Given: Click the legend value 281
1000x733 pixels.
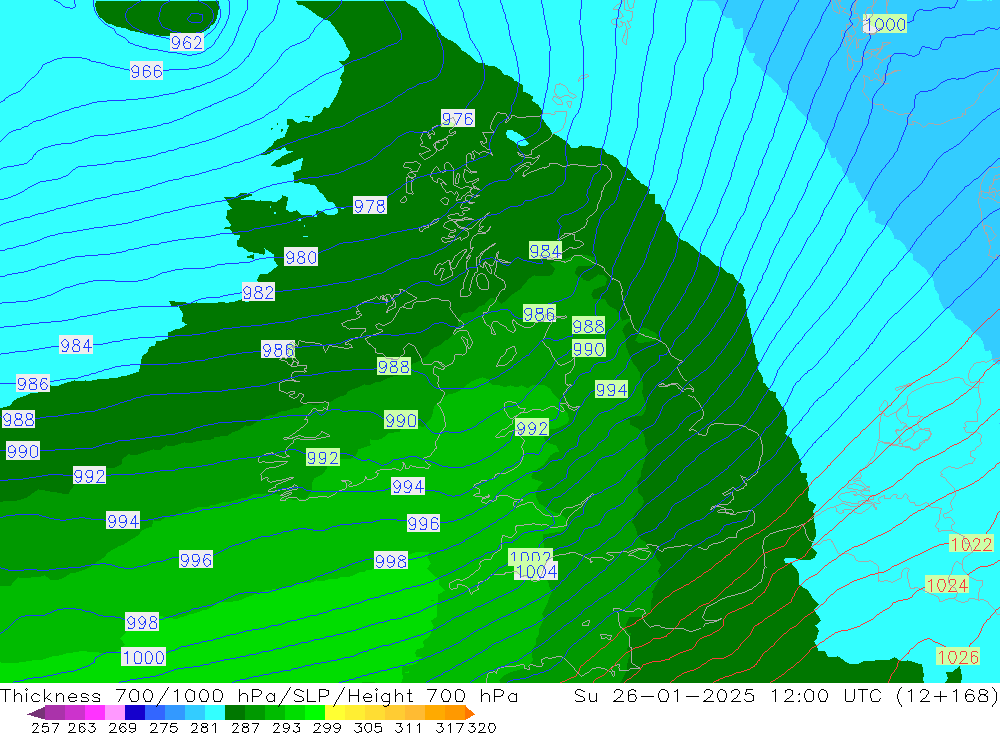Looking at the screenshot, I should click(x=204, y=727).
